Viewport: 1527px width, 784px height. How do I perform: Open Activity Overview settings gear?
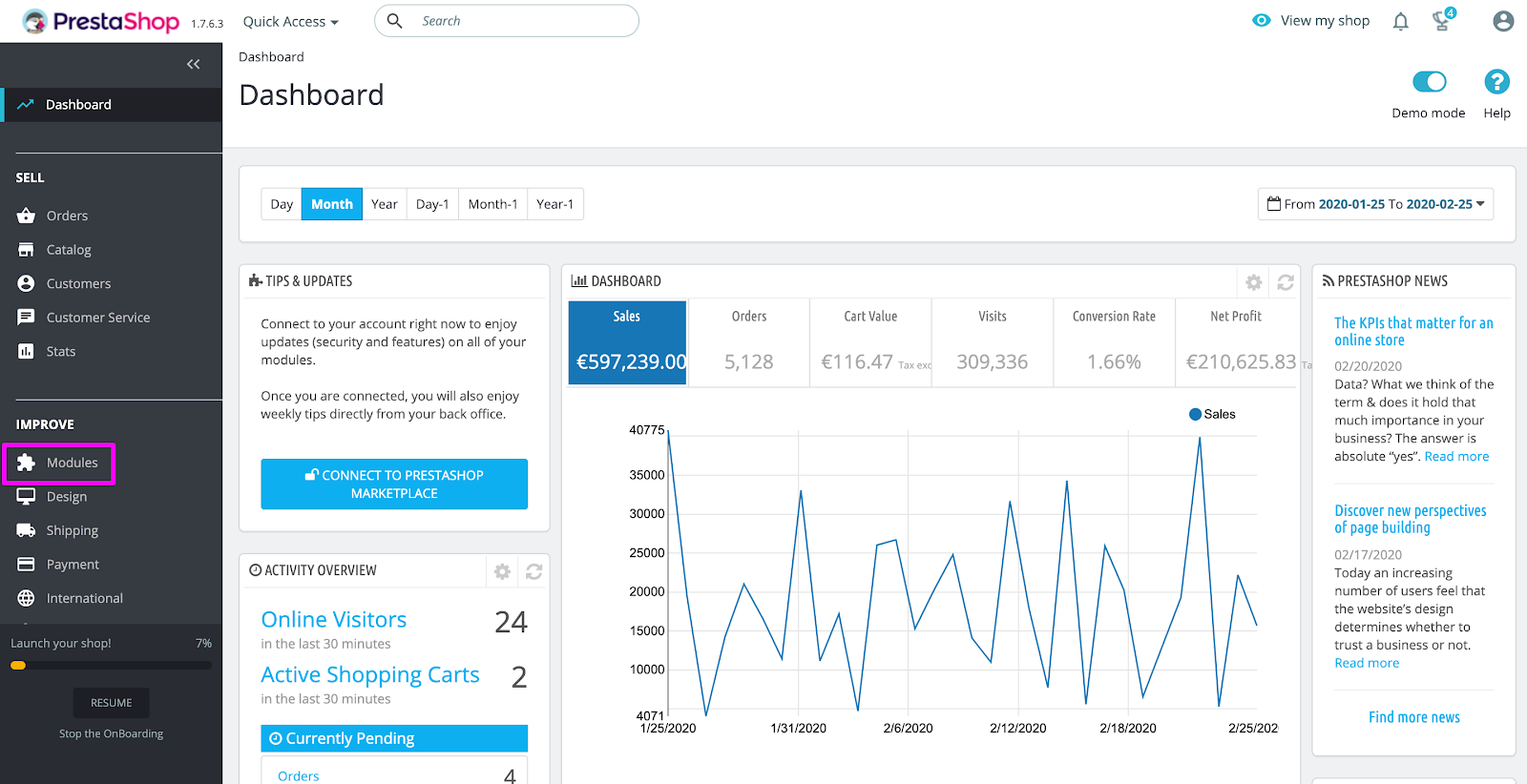tap(502, 571)
